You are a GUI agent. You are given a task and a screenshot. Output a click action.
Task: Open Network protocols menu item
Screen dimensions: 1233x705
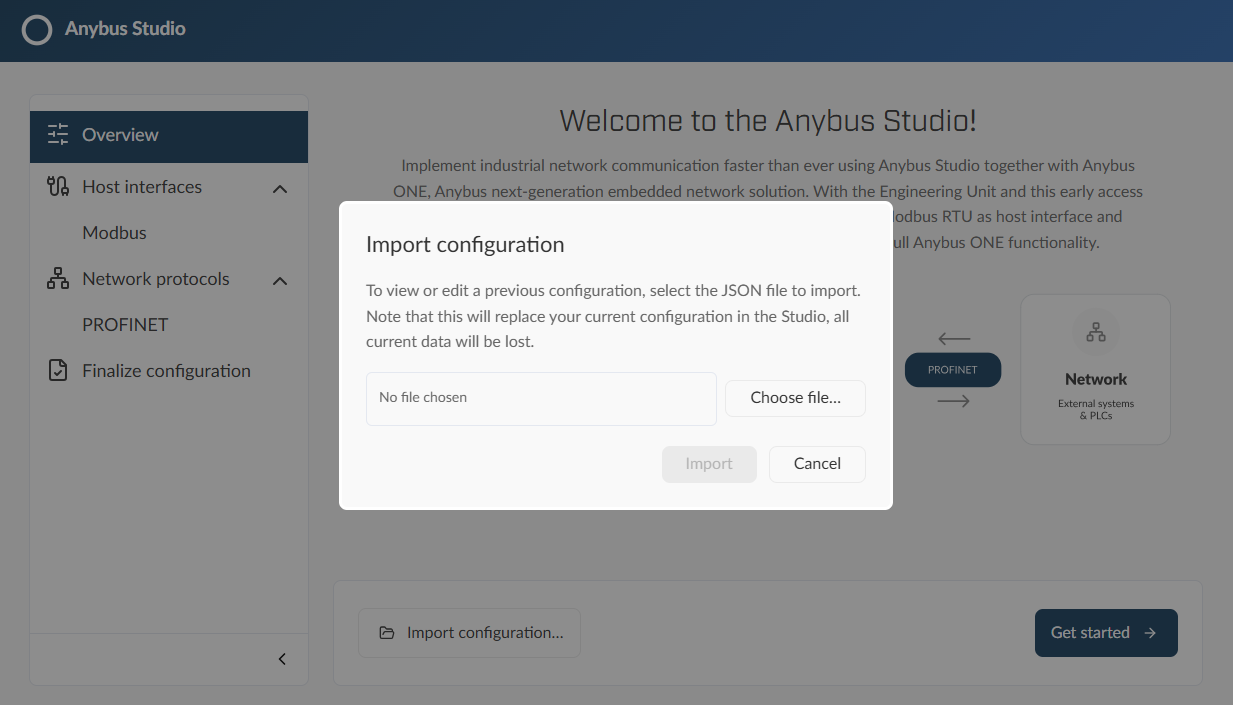click(x=169, y=279)
